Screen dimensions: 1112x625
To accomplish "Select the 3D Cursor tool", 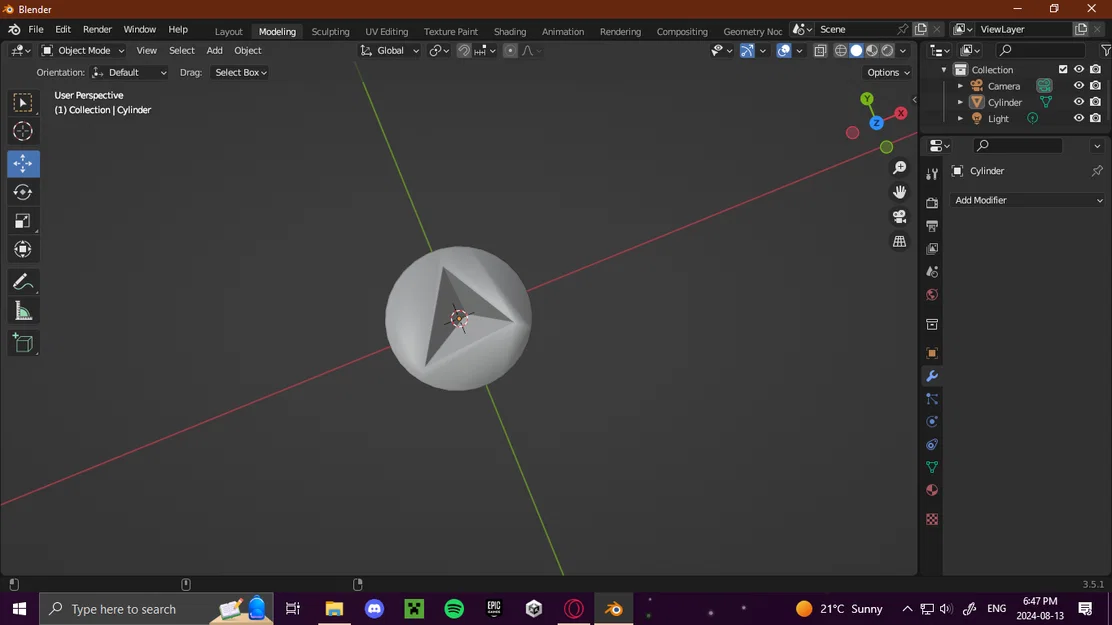I will (x=23, y=131).
